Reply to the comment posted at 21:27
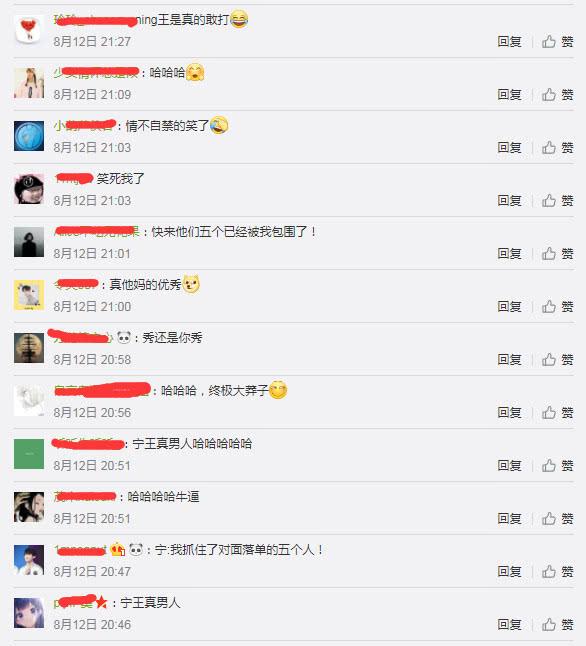The width and height of the screenshot is (586, 646). pos(509,42)
